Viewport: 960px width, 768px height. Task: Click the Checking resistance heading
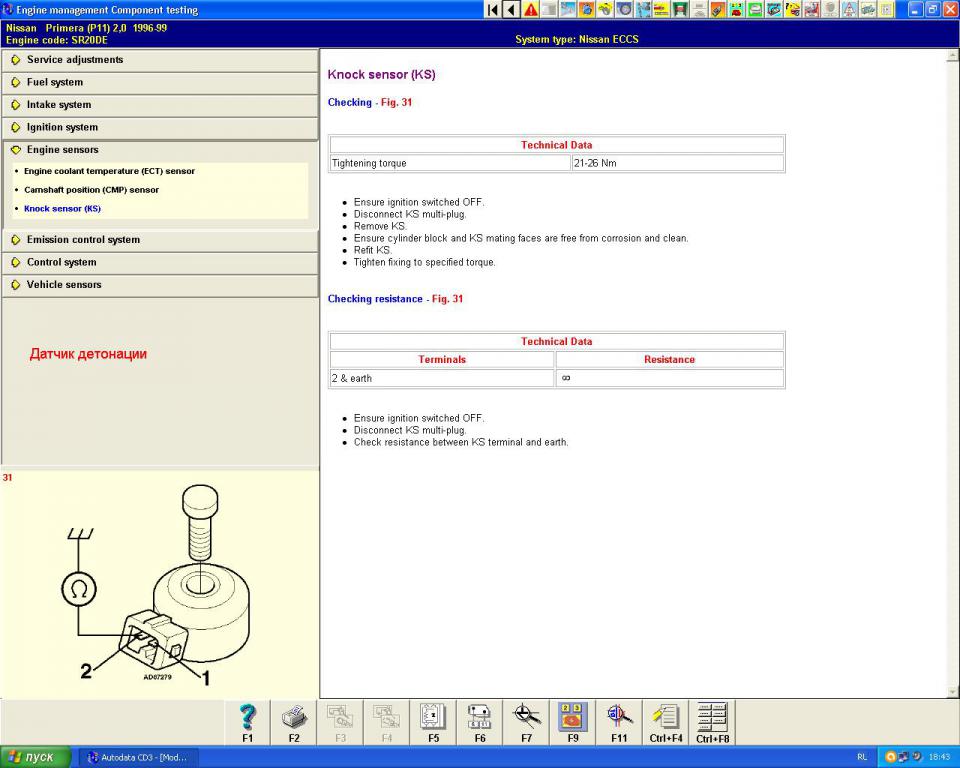click(x=375, y=299)
